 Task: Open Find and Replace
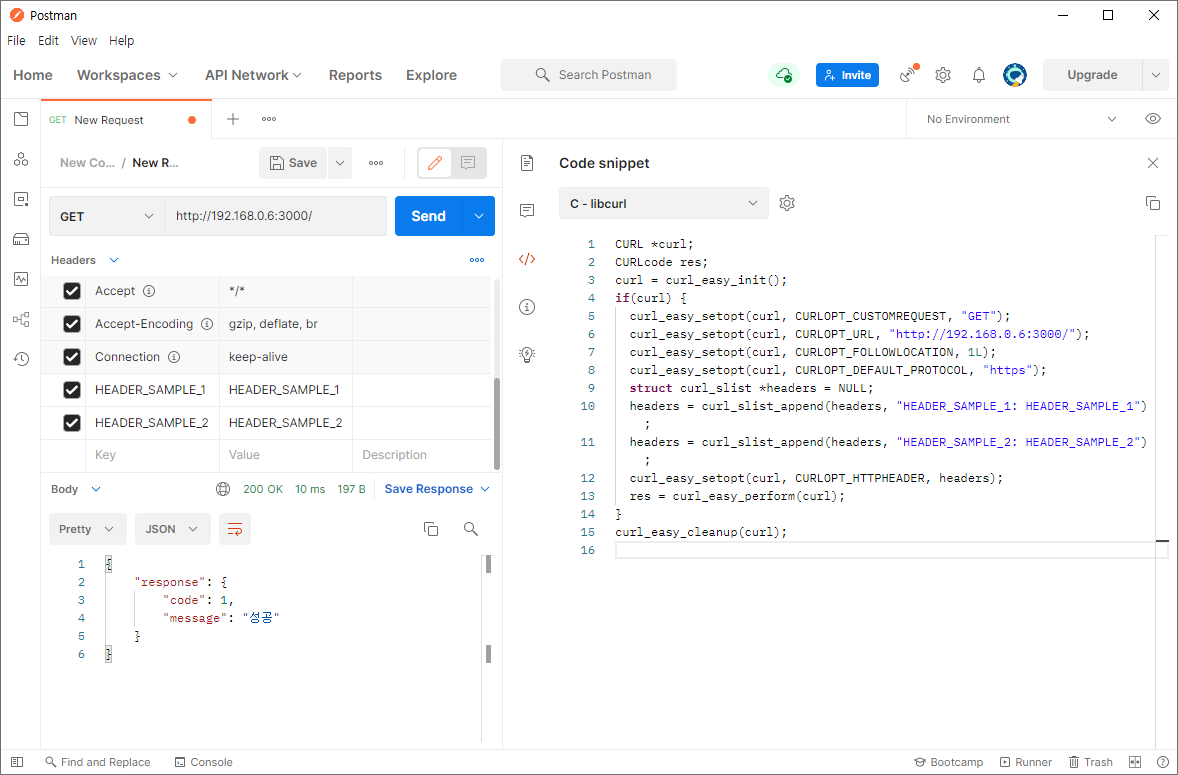(x=98, y=762)
